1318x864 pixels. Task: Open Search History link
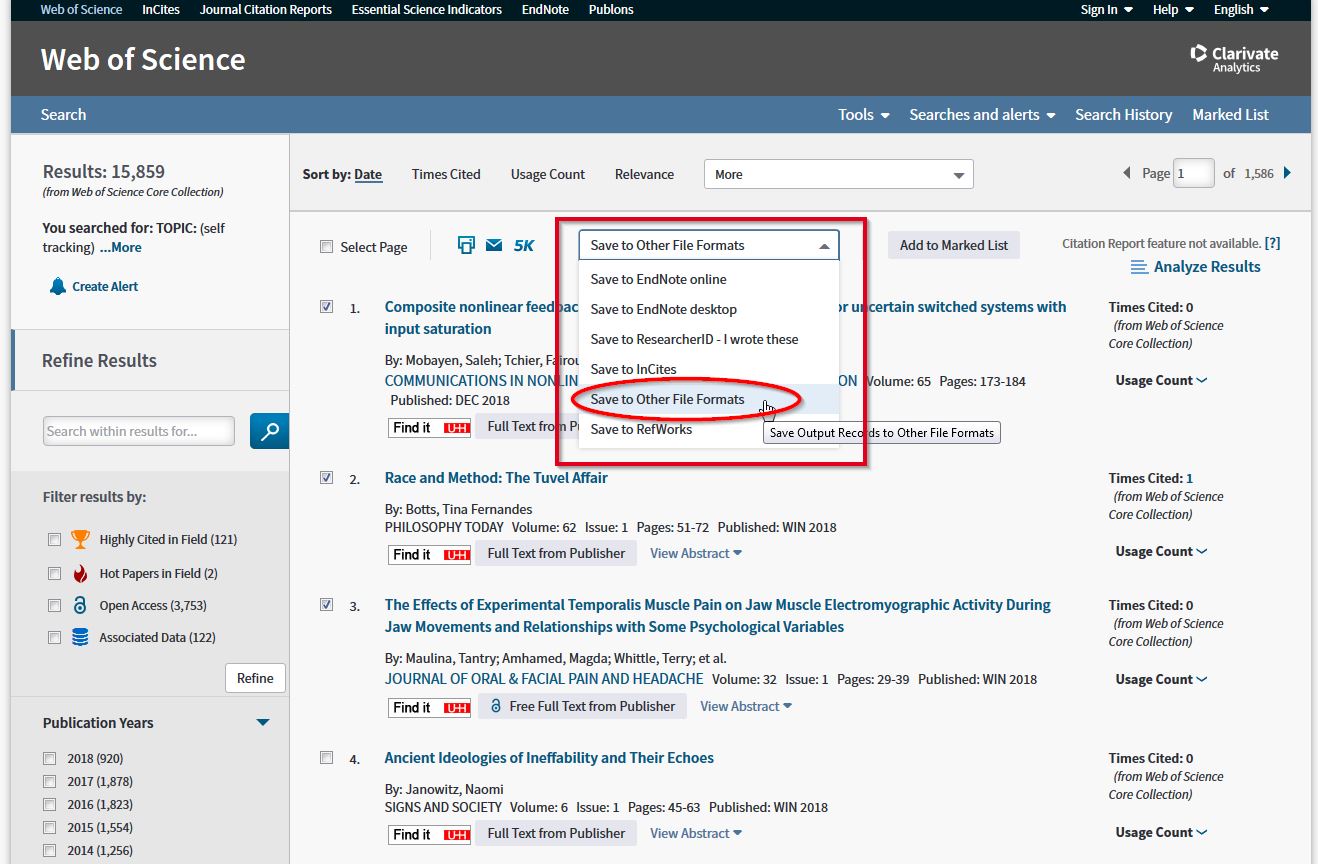(1123, 115)
